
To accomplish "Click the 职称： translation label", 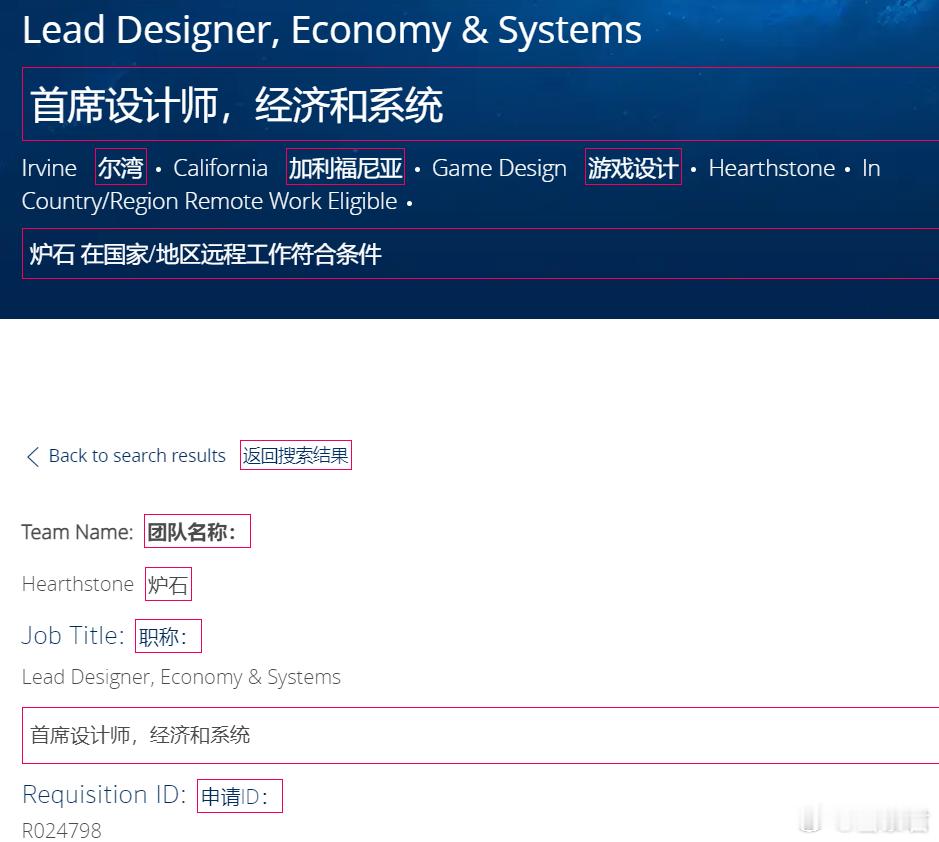I will (x=168, y=636).
